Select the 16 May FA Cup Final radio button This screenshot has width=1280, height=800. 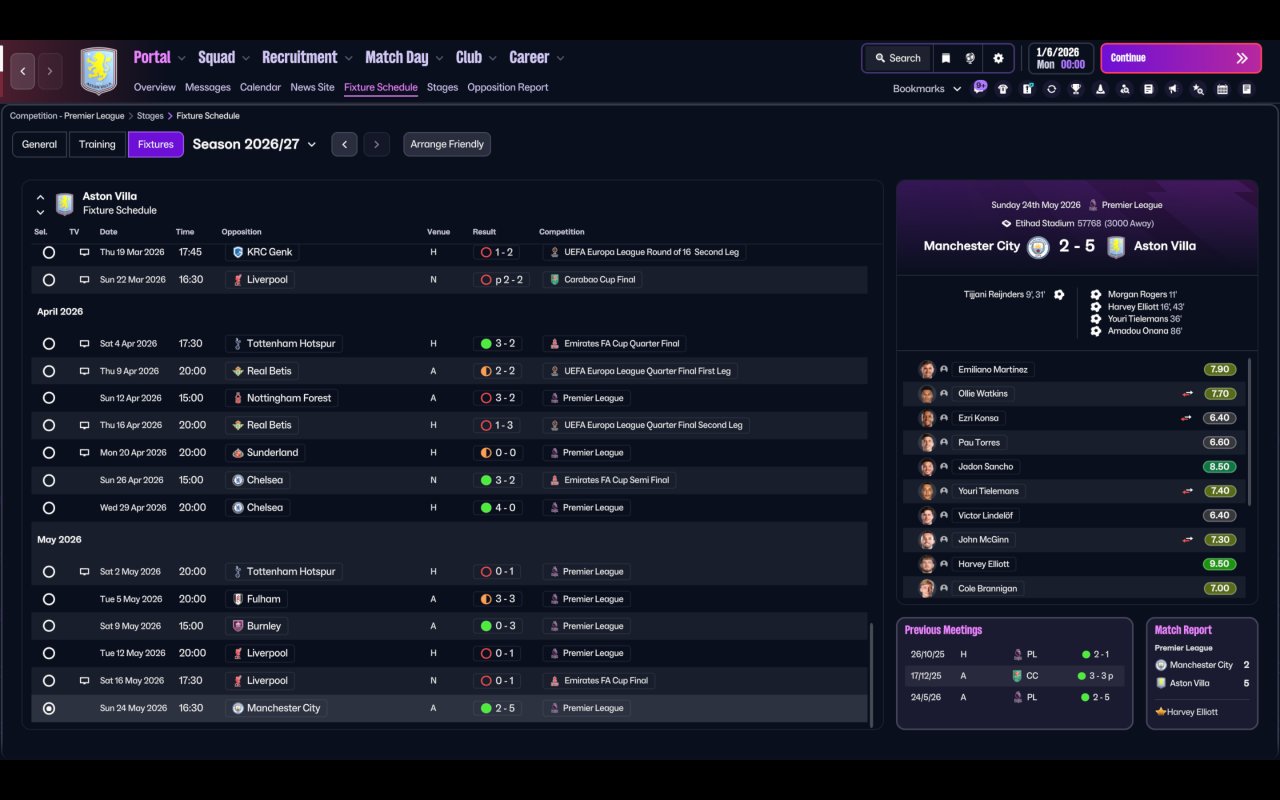click(49, 681)
